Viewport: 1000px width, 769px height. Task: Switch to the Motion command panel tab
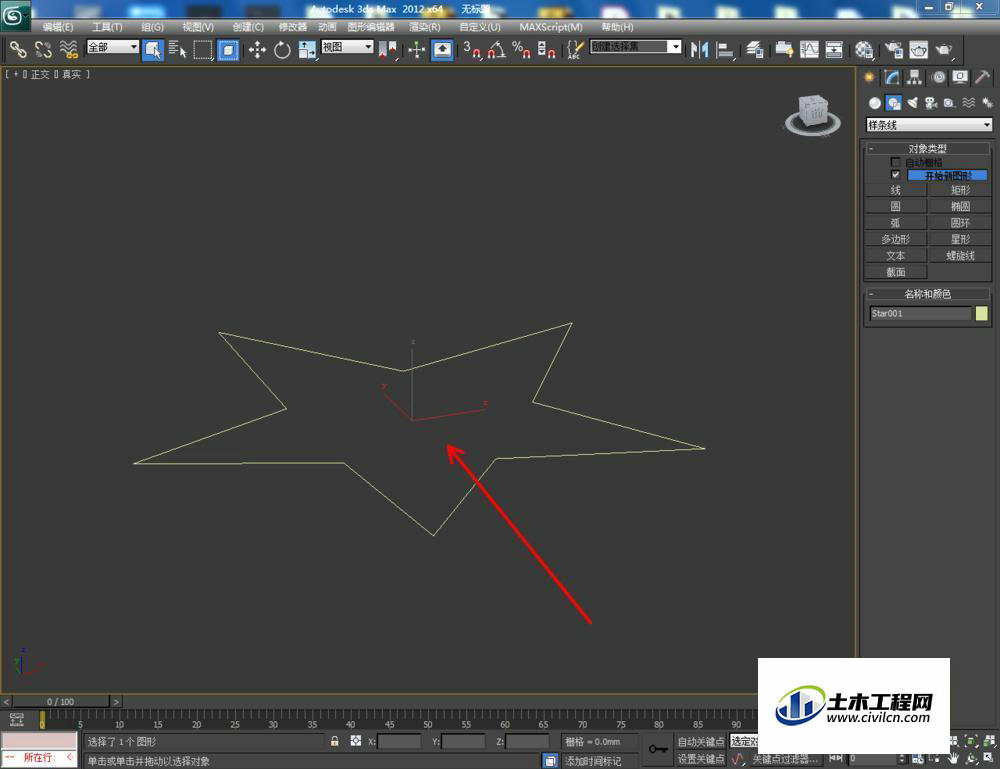pos(938,77)
